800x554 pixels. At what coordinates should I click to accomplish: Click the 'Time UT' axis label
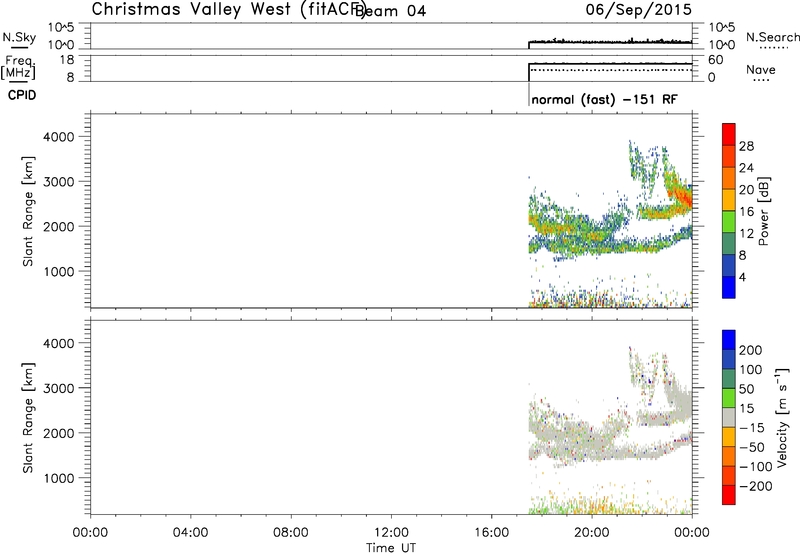pos(391,548)
